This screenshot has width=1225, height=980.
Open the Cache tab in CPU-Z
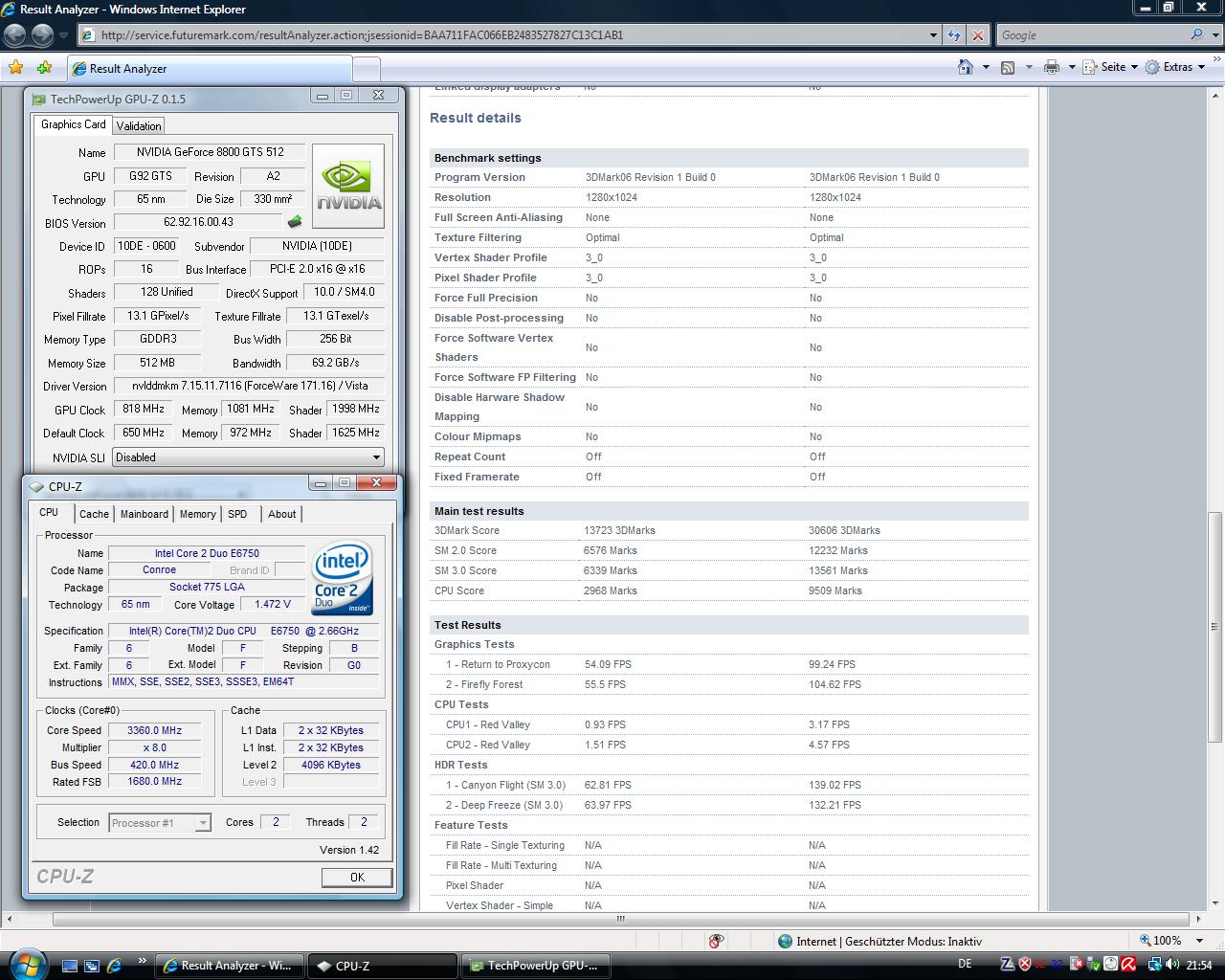point(94,514)
